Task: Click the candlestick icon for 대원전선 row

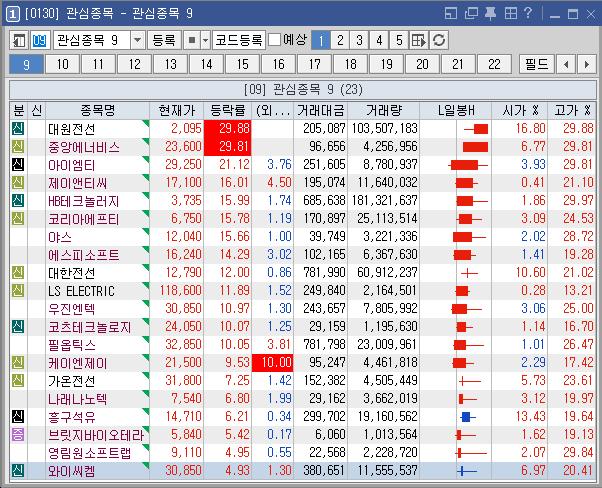Action: pos(476,129)
